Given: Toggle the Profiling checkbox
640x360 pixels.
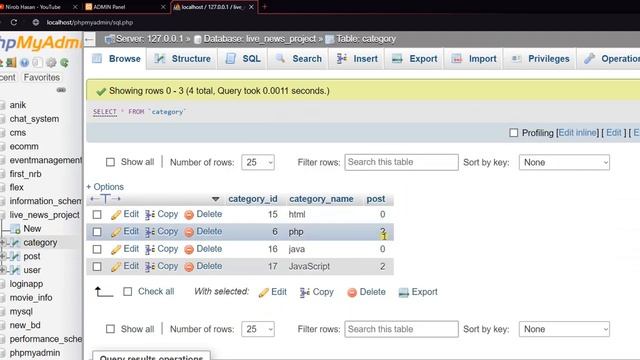Looking at the screenshot, I should [513, 133].
